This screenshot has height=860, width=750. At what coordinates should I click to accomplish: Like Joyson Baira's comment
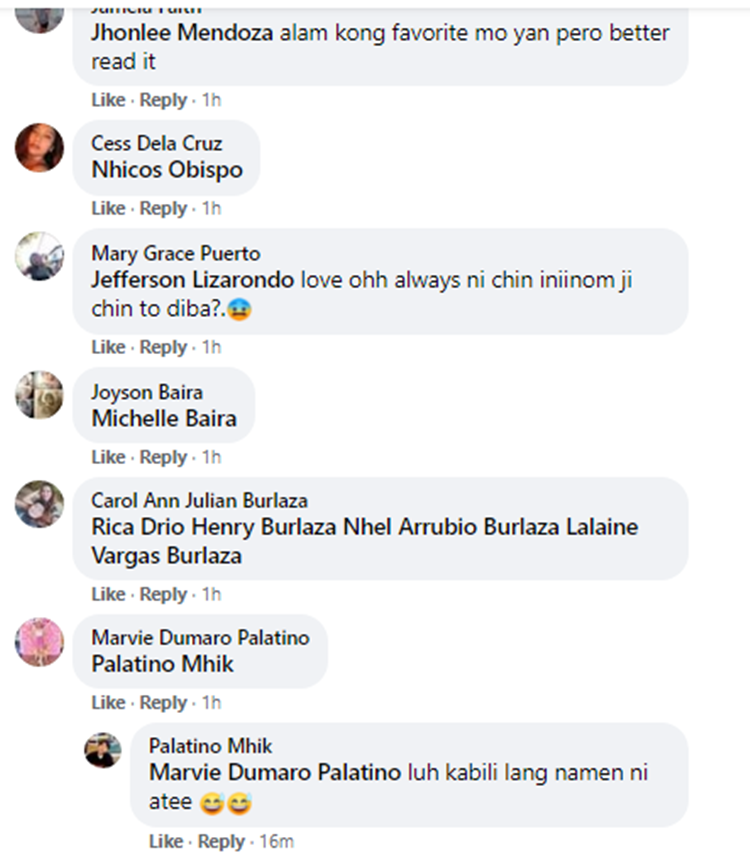[x=108, y=457]
